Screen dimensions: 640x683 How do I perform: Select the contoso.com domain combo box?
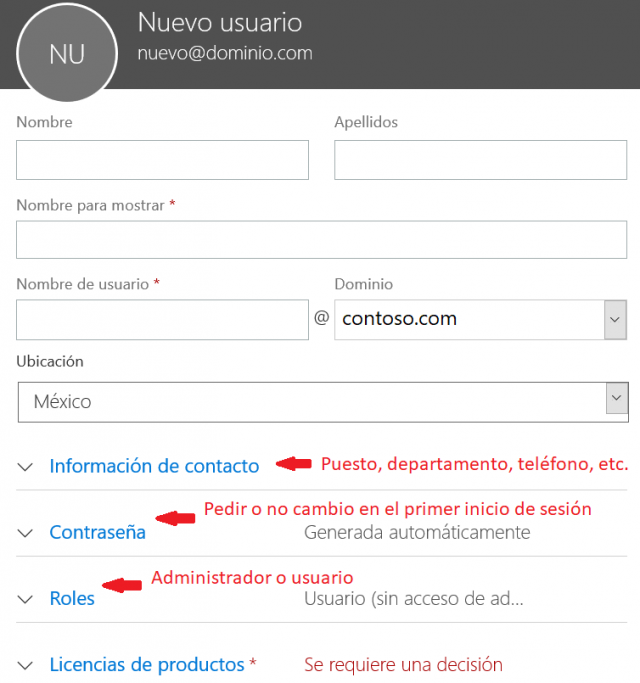(x=481, y=320)
